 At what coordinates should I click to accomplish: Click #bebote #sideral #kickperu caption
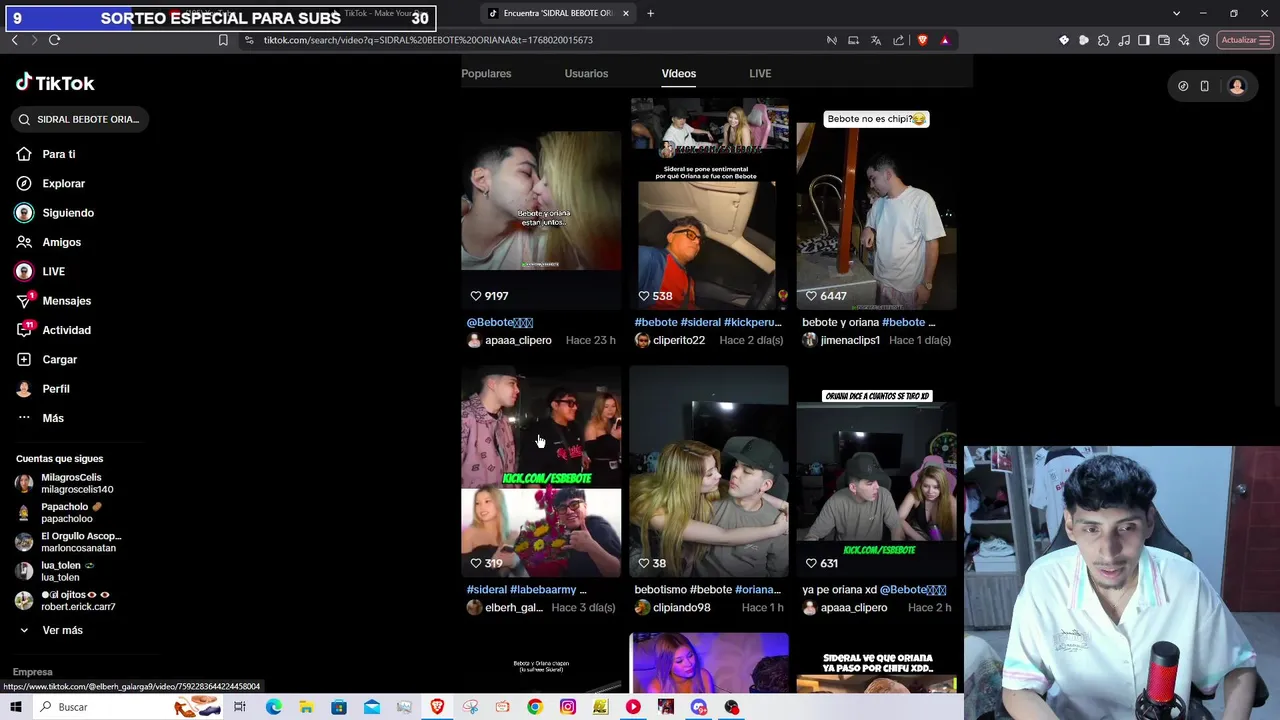pos(708,322)
